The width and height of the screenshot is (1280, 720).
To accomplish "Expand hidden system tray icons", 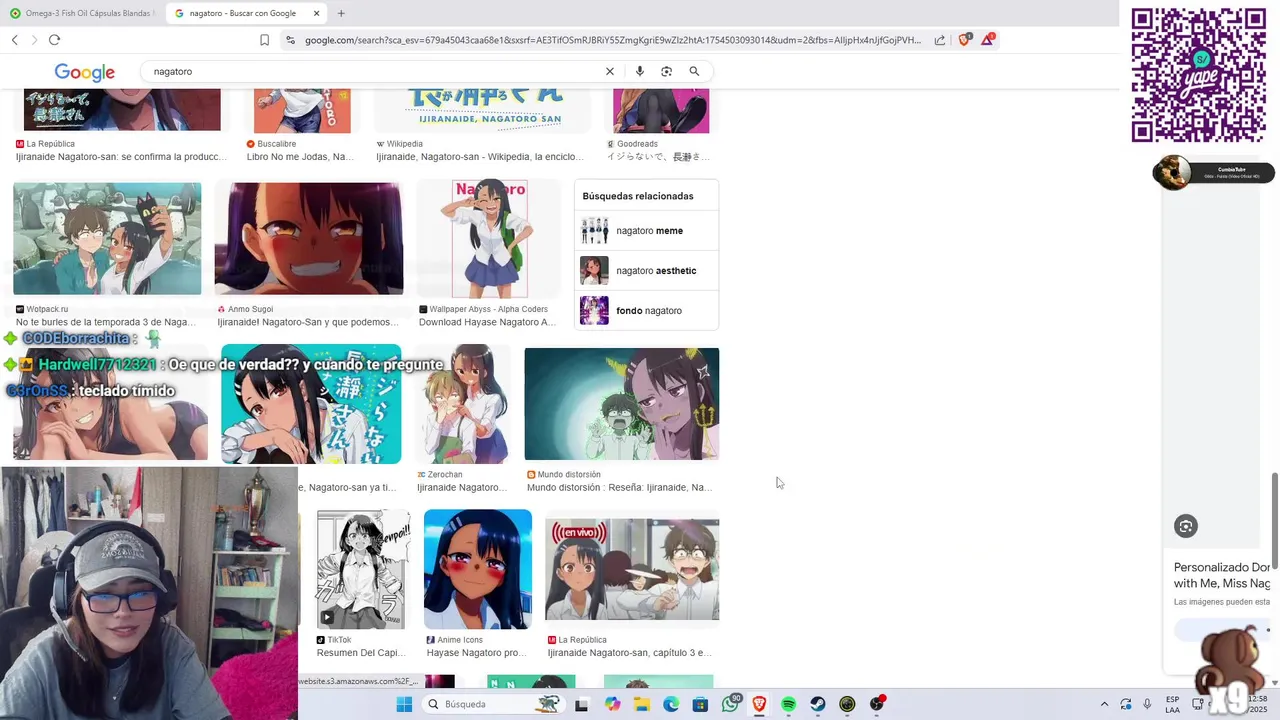I will coord(1104,704).
